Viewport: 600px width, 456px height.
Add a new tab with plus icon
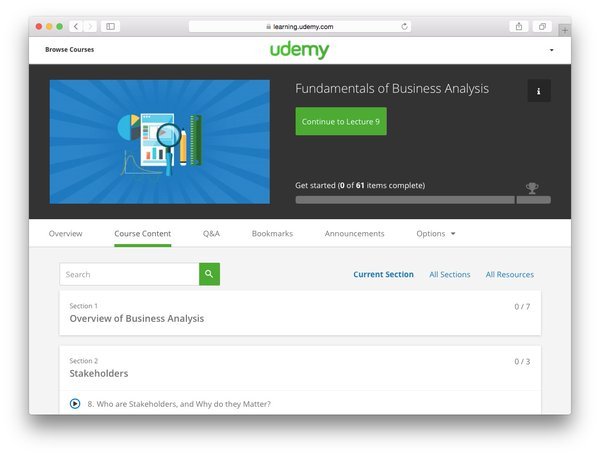point(564,30)
